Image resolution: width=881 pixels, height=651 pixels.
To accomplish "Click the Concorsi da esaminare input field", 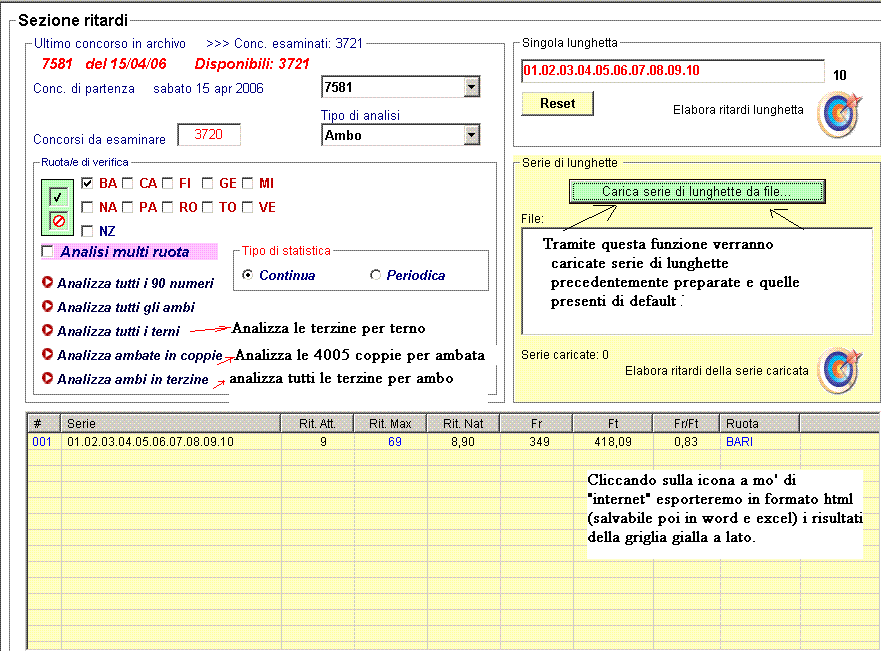I will click(x=209, y=134).
